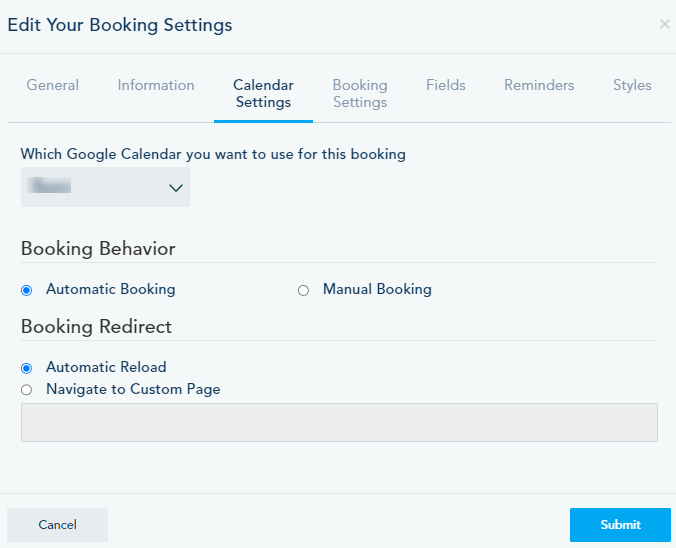
Task: Navigate to the Styles tab
Action: tap(632, 85)
